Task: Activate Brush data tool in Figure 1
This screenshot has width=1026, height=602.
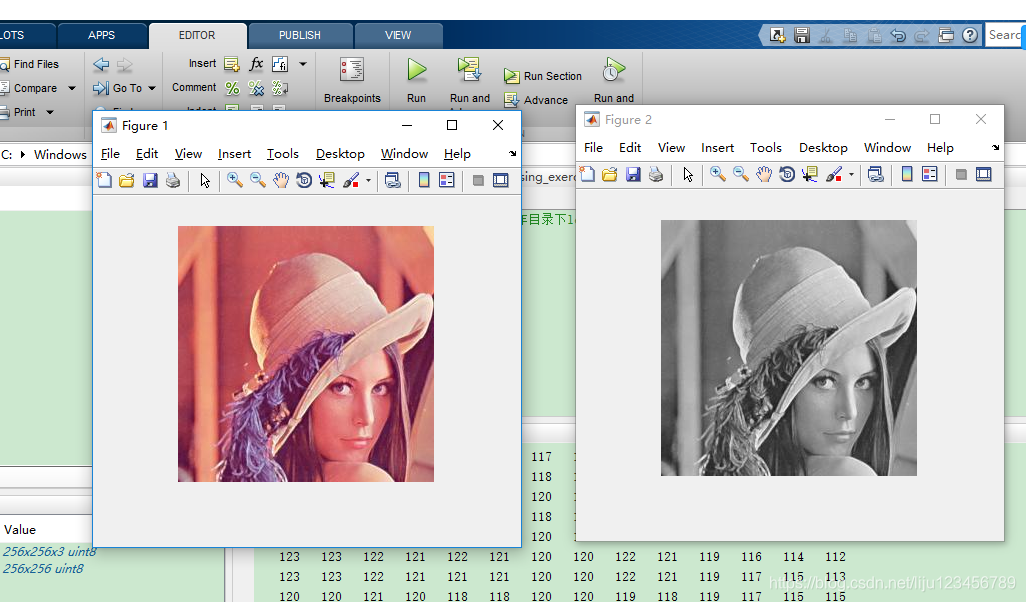Action: pyautogui.click(x=351, y=180)
